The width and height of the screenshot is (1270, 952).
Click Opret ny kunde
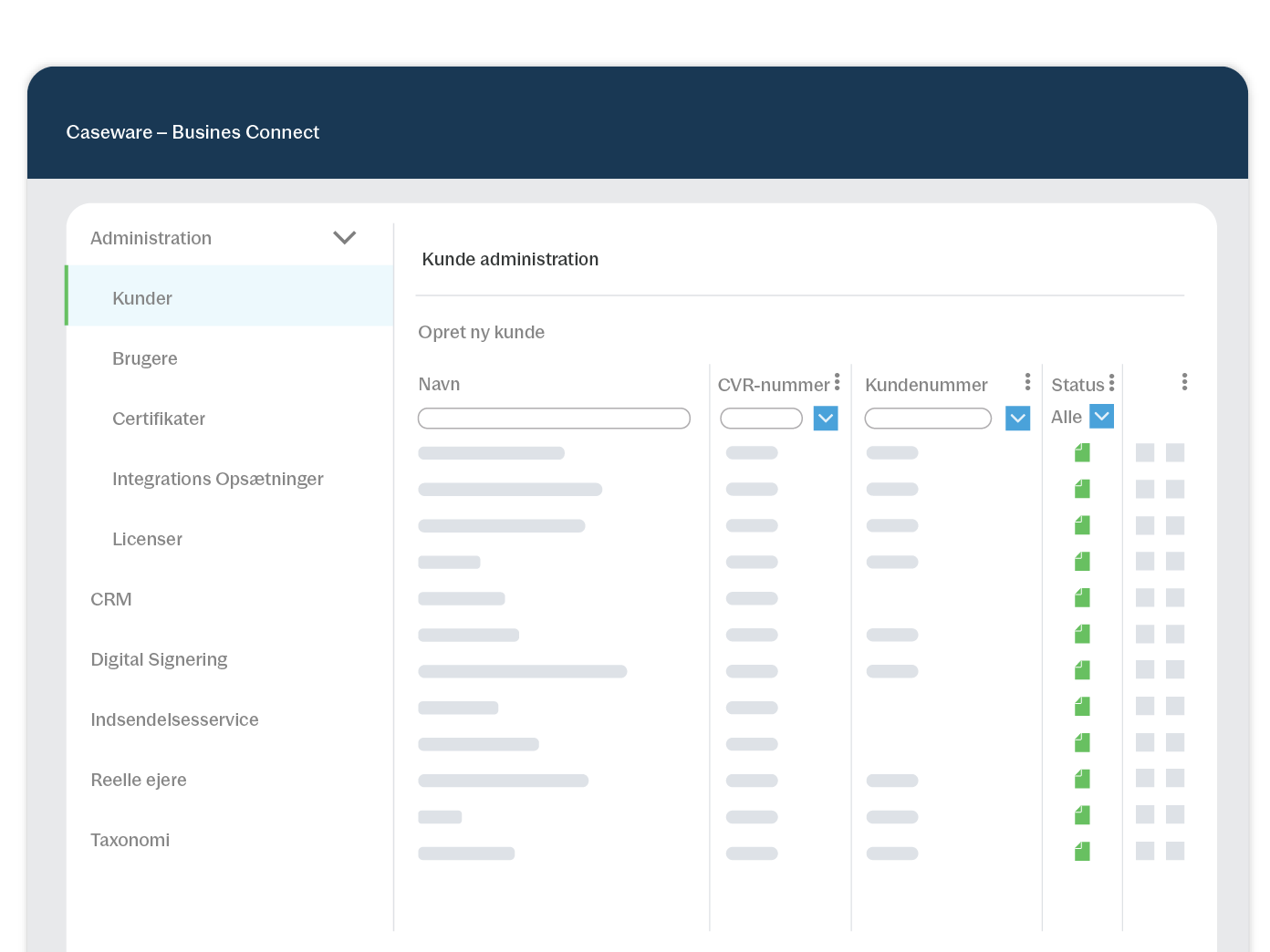481,332
